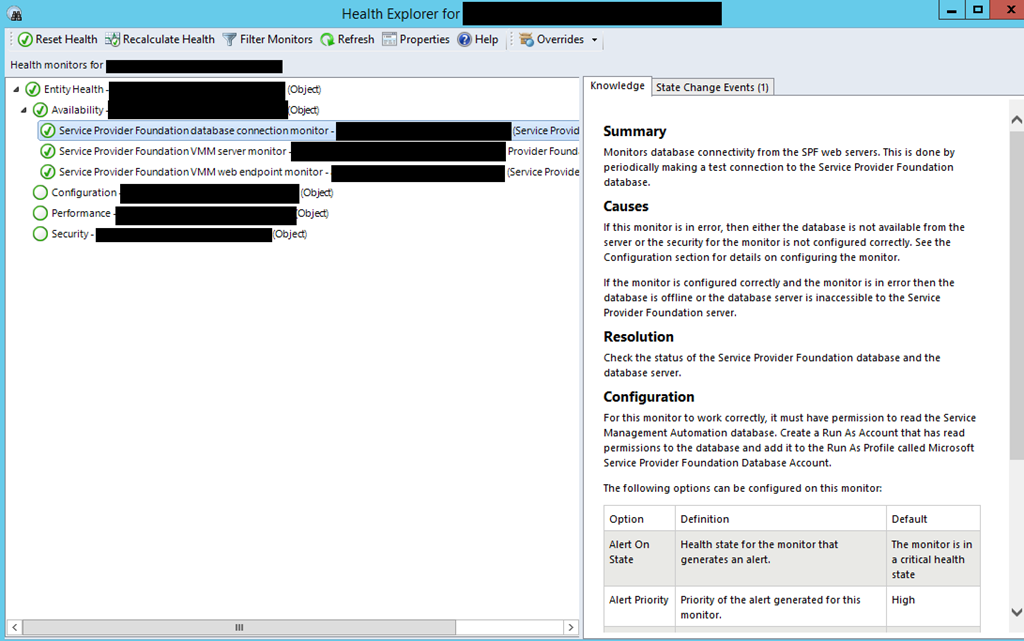Select the VMM server monitor item

172,152
